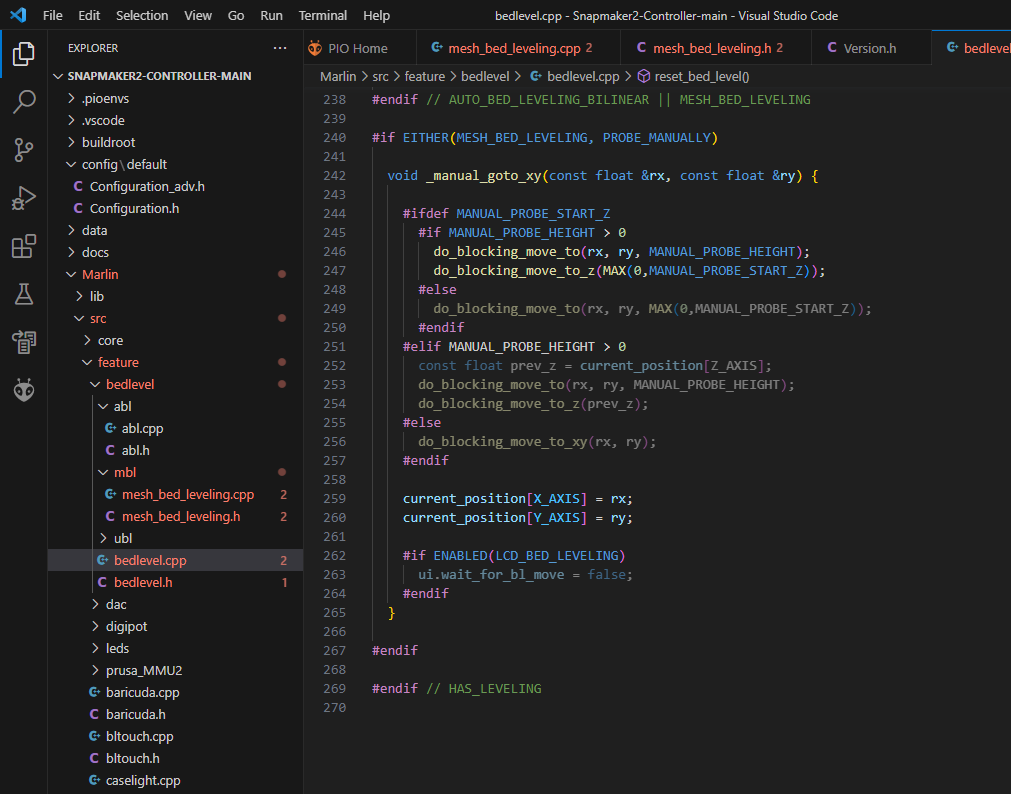Expand the digipot folder
Viewport: 1011px width, 794px height.
coord(175,626)
